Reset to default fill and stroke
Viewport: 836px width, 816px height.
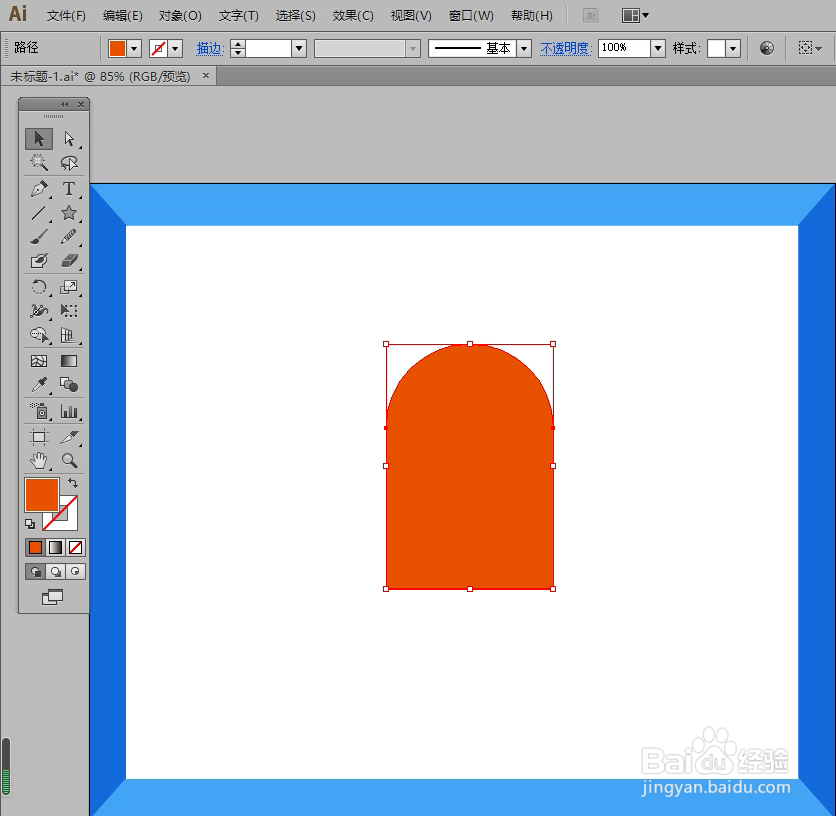pos(30,524)
